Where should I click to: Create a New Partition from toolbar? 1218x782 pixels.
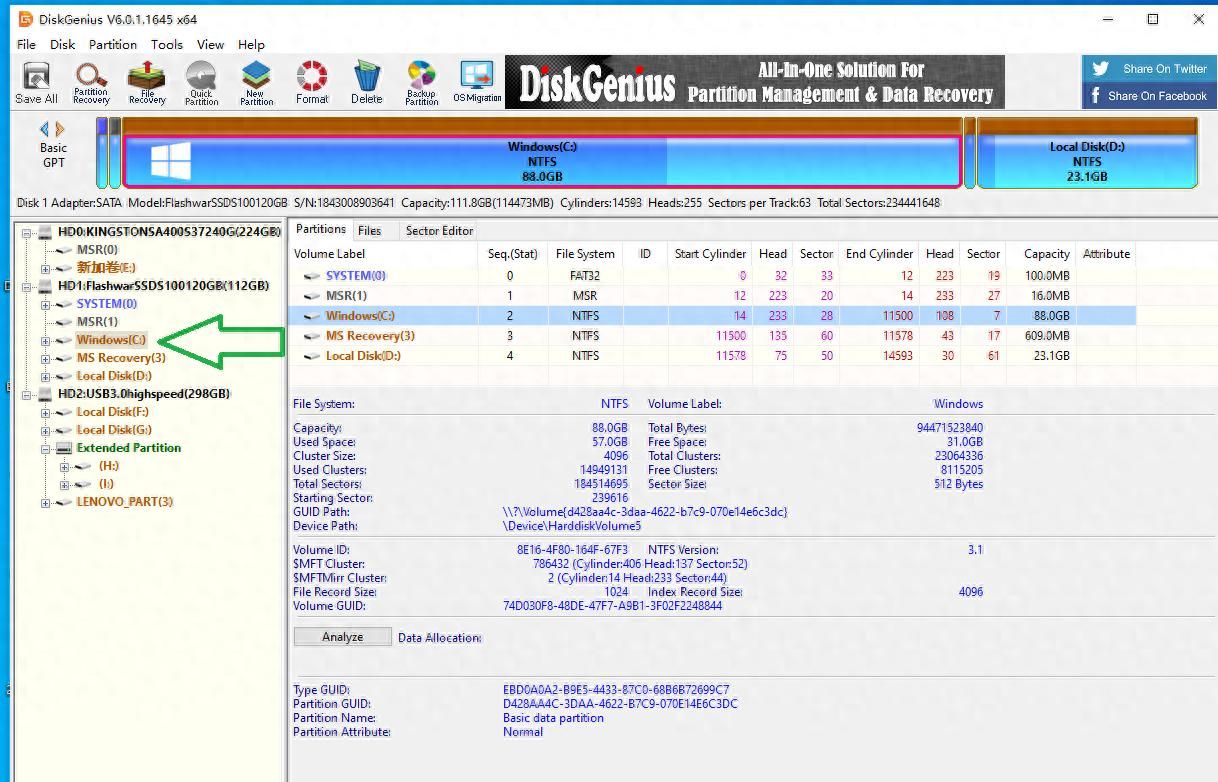click(257, 82)
